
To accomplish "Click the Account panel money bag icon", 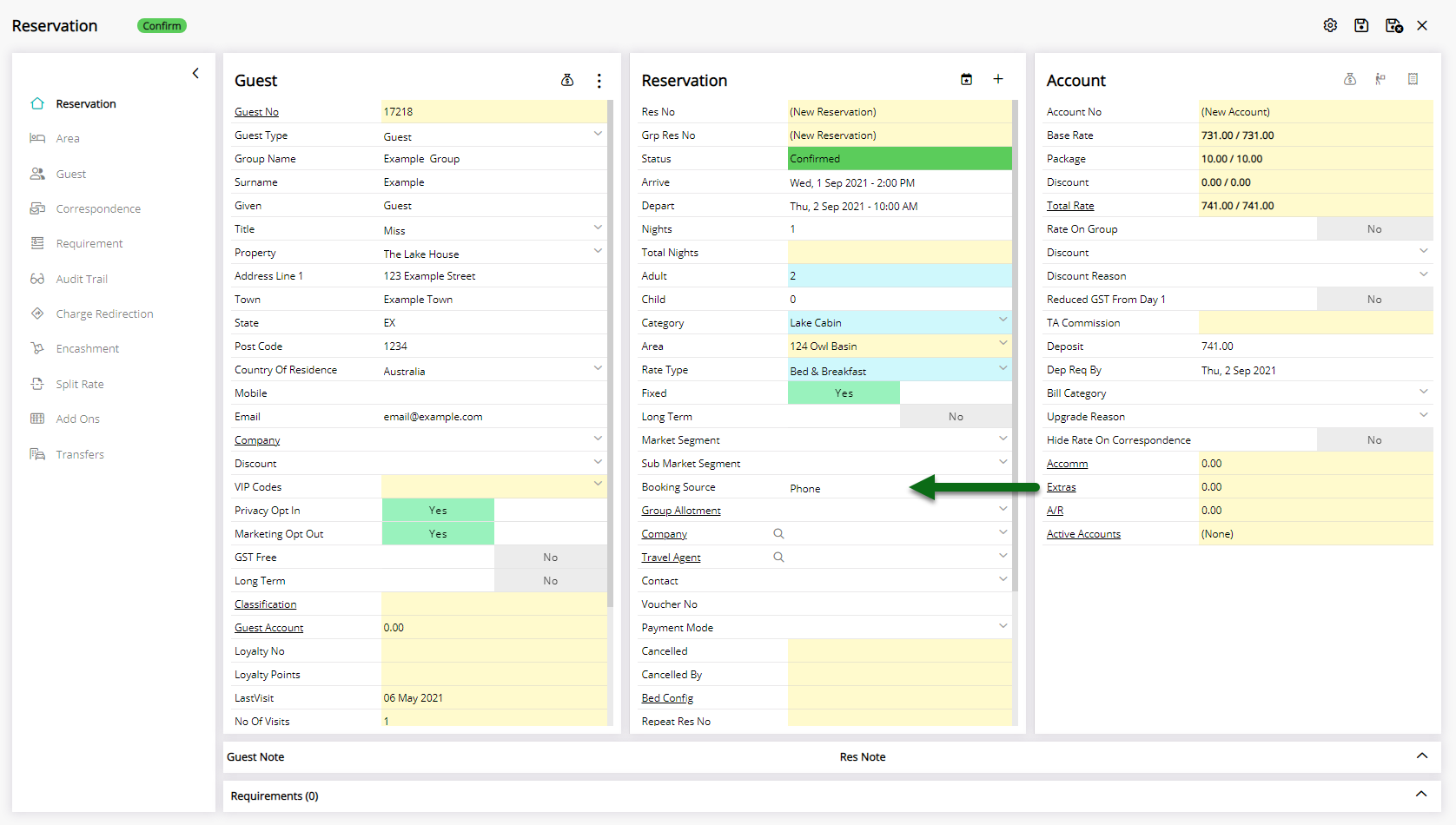I will [1349, 79].
